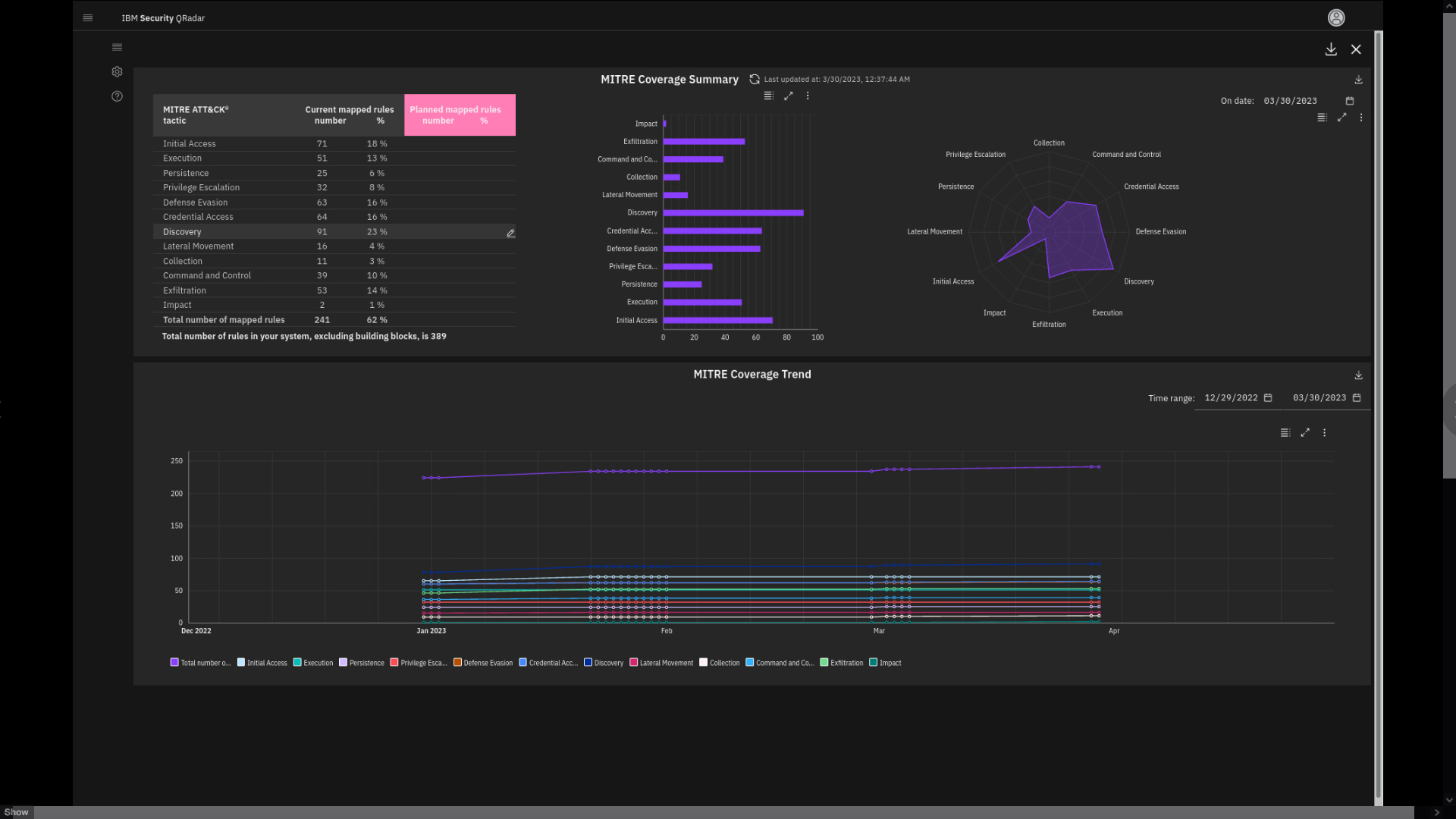Image resolution: width=1456 pixels, height=819 pixels.
Task: Open the On date calendar picker
Action: 1350,101
